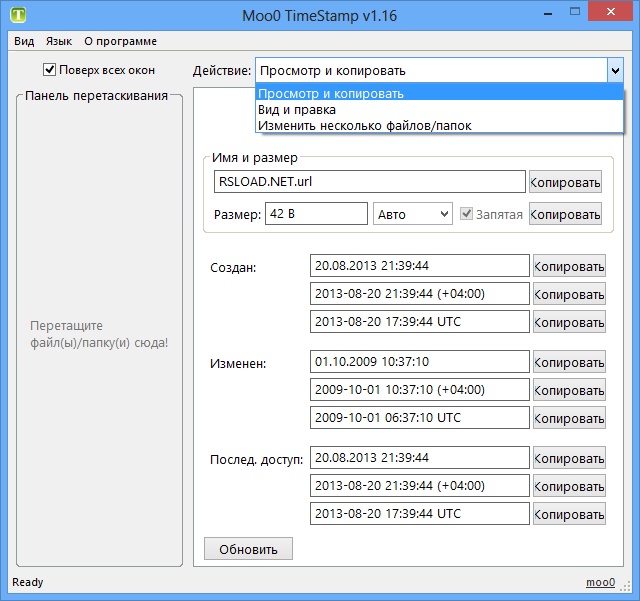The height and width of the screenshot is (601, 640).
Task: Open the Авто size unit dropdown
Action: coord(413,214)
